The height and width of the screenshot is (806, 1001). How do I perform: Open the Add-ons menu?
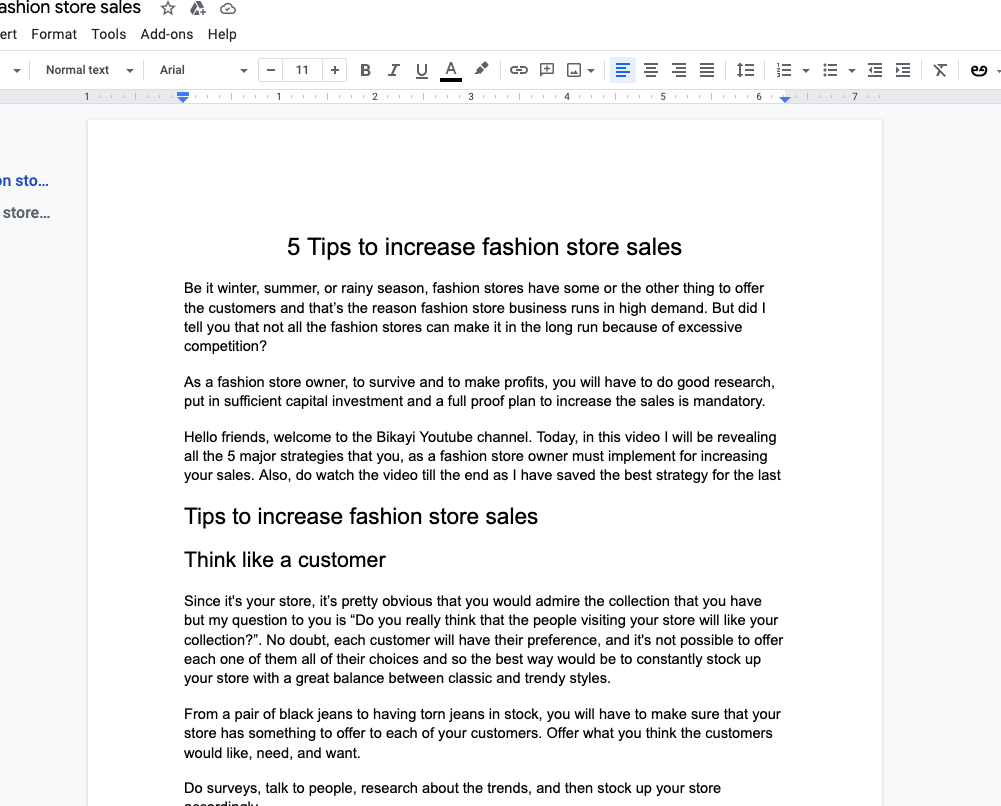(167, 34)
